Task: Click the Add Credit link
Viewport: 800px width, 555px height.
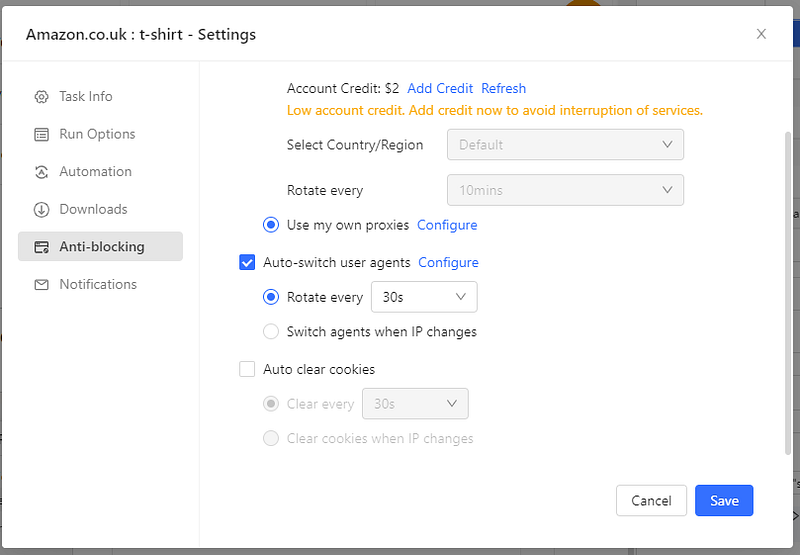Action: (440, 88)
